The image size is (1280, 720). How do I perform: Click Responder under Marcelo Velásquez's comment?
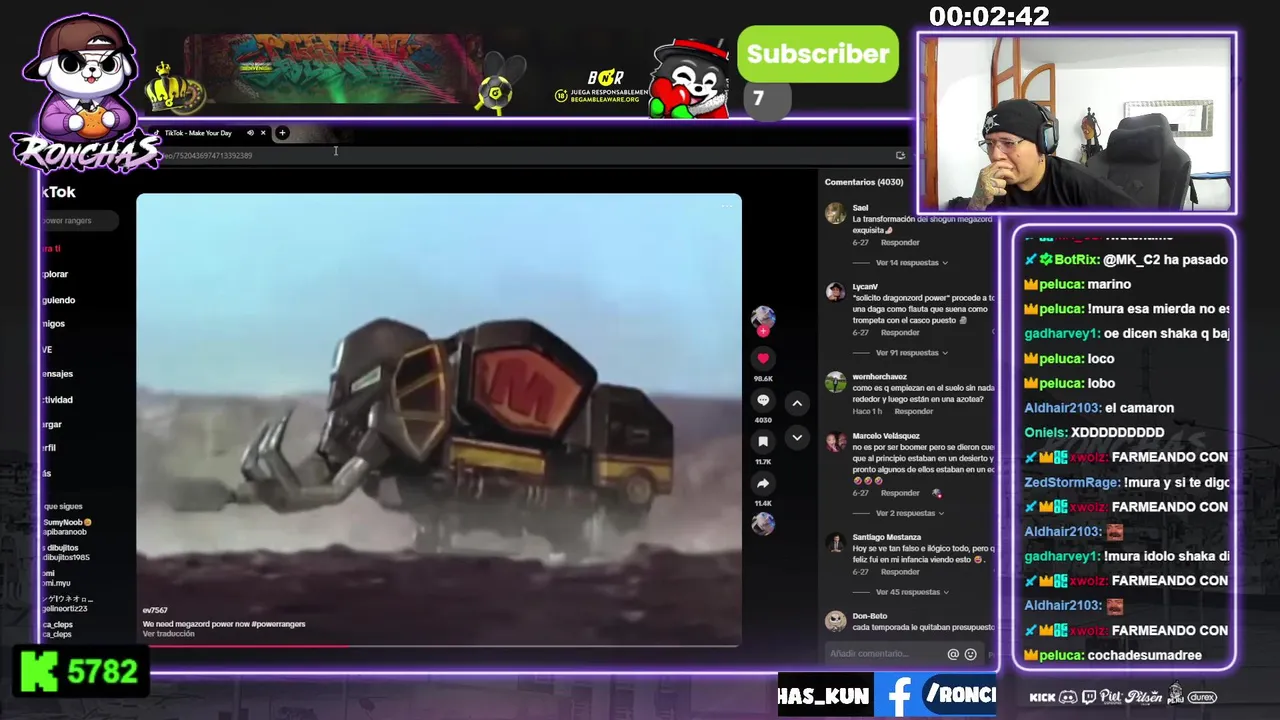point(900,493)
